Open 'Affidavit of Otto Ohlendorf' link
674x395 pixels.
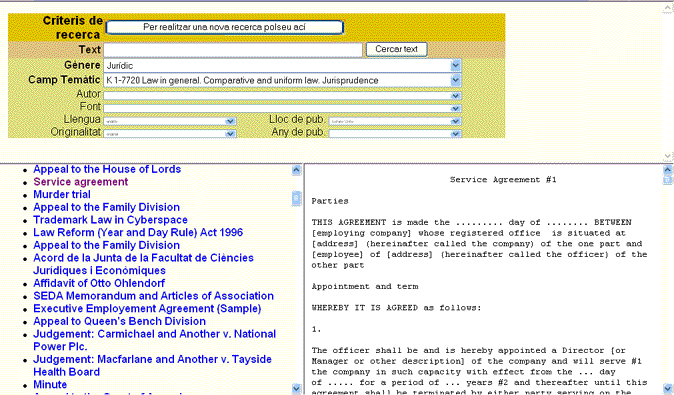point(99,283)
